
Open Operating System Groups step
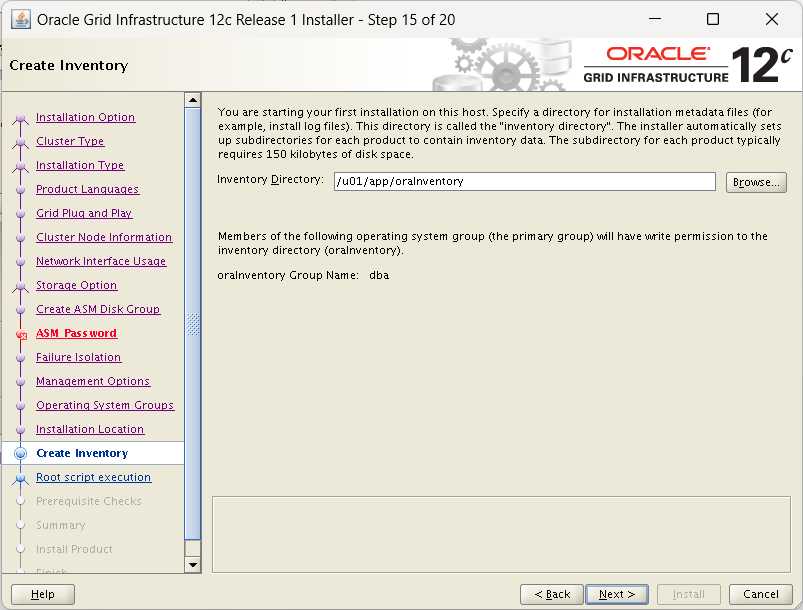click(x=105, y=405)
